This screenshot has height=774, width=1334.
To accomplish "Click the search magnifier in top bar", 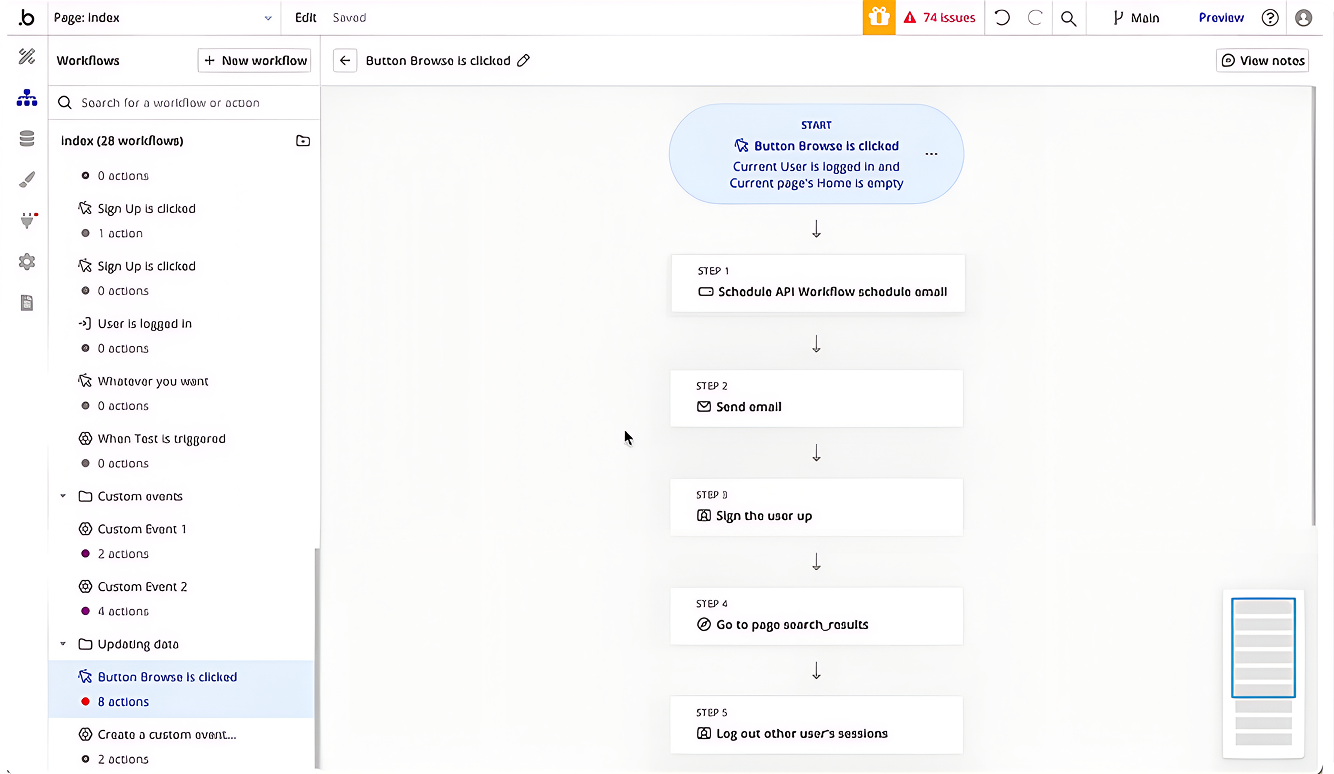I will pos(1069,18).
